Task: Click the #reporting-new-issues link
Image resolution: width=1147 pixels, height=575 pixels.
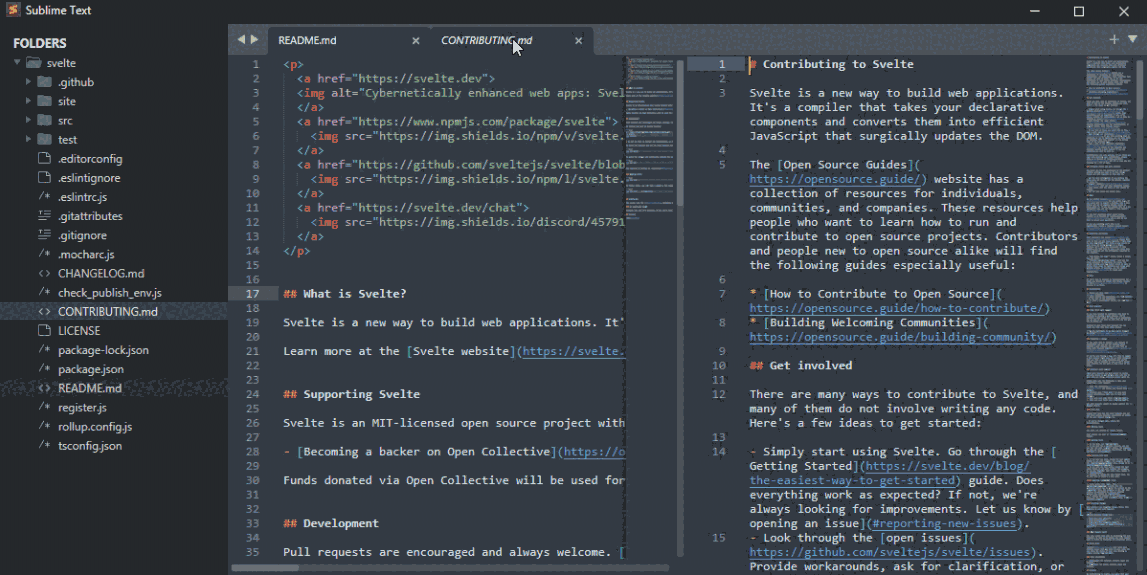Action: [944, 523]
